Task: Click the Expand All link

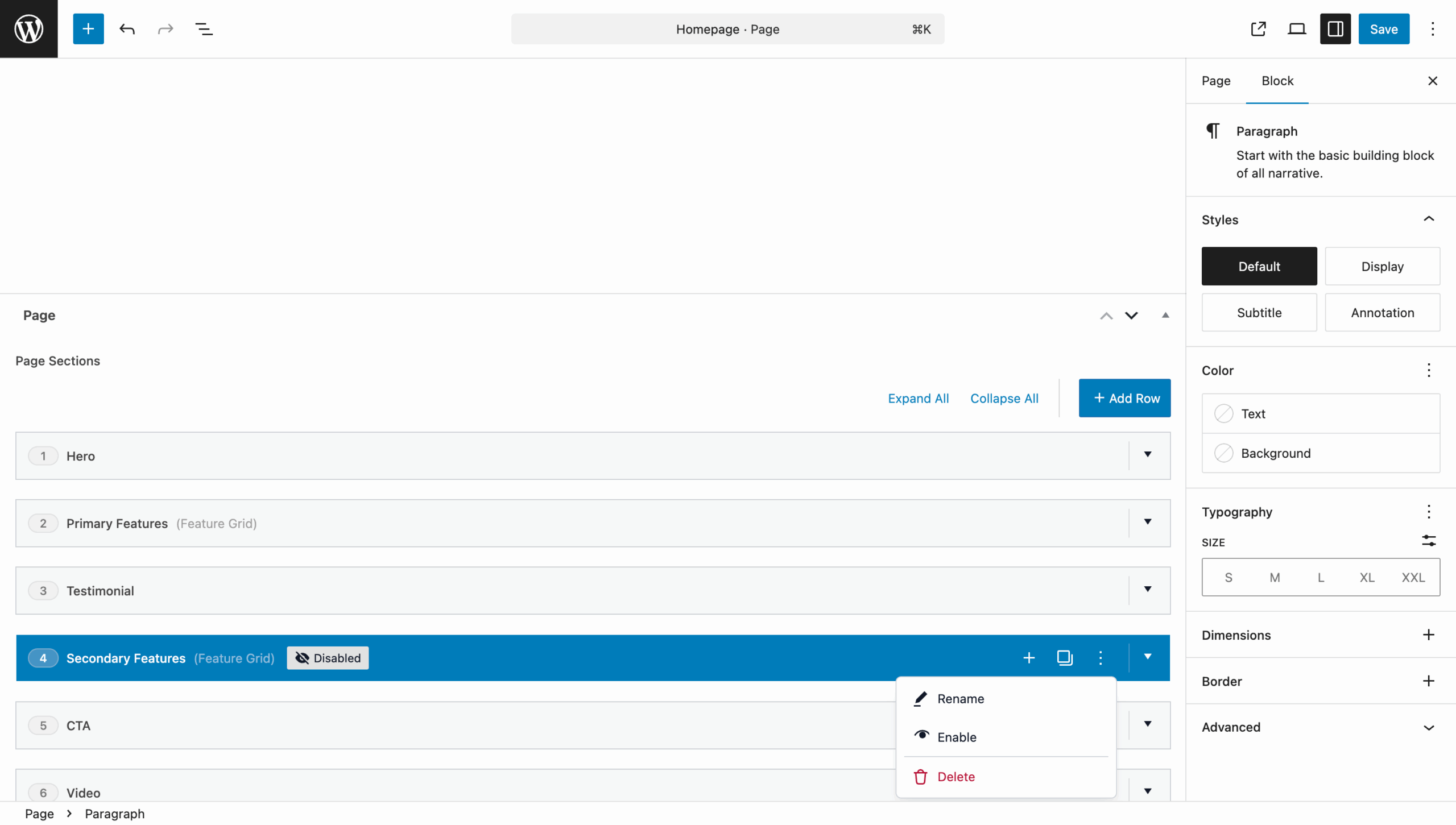Action: [x=917, y=398]
